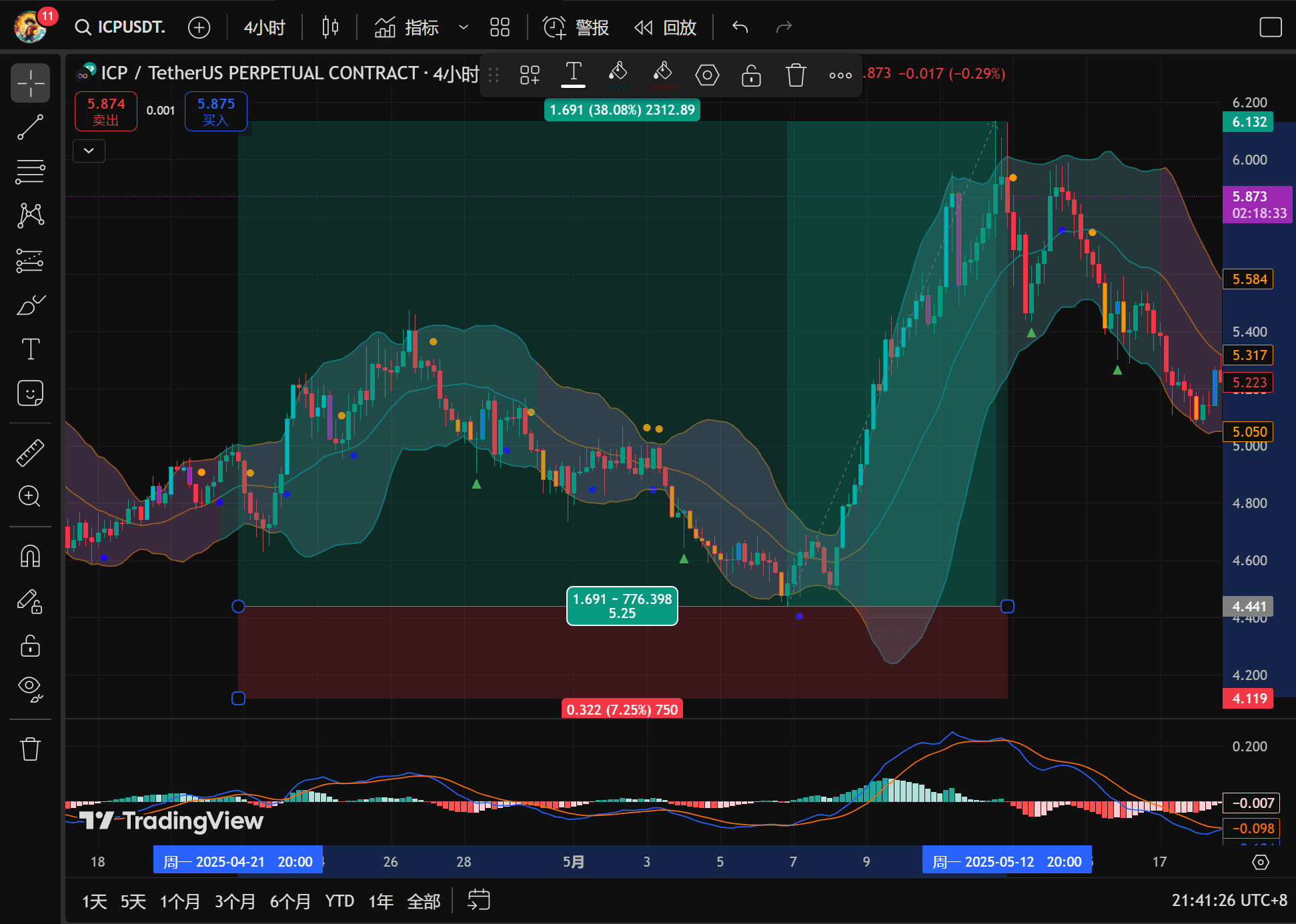Select the ruler measure tool
1296x924 pixels.
(x=30, y=452)
